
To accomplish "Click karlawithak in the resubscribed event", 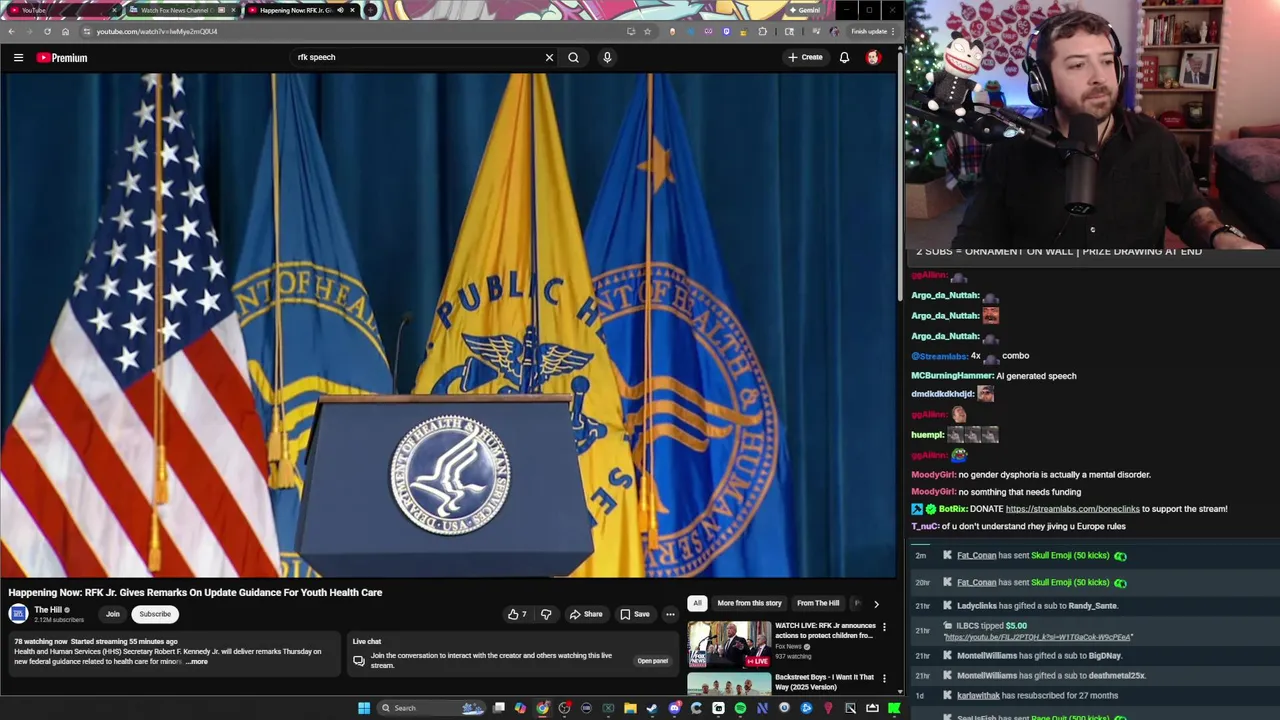I will [x=978, y=696].
